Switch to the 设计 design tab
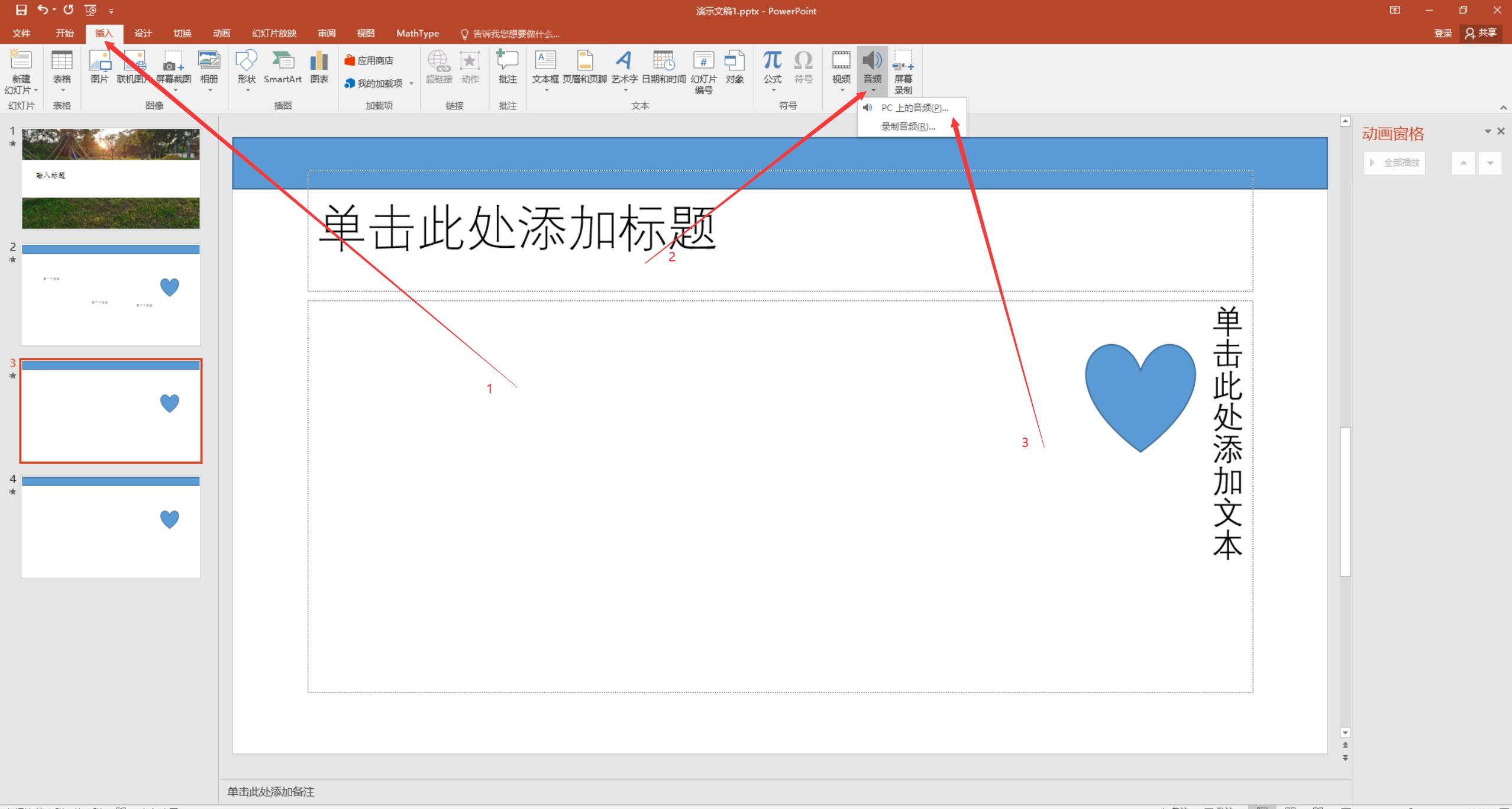This screenshot has width=1512, height=809. coord(143,33)
